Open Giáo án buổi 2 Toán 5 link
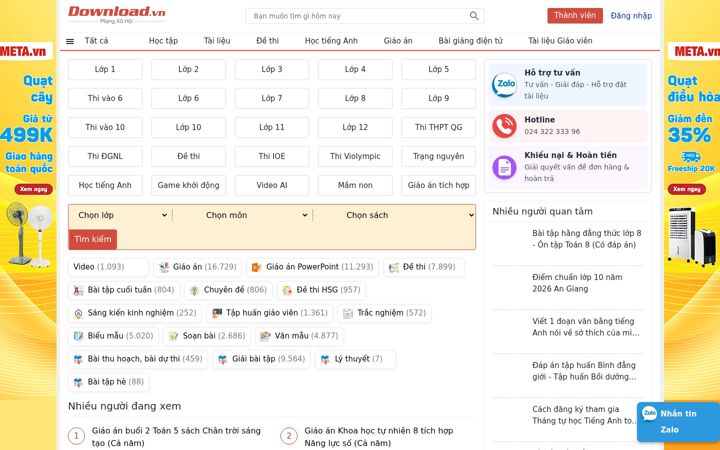The width and height of the screenshot is (720, 450). click(176, 437)
